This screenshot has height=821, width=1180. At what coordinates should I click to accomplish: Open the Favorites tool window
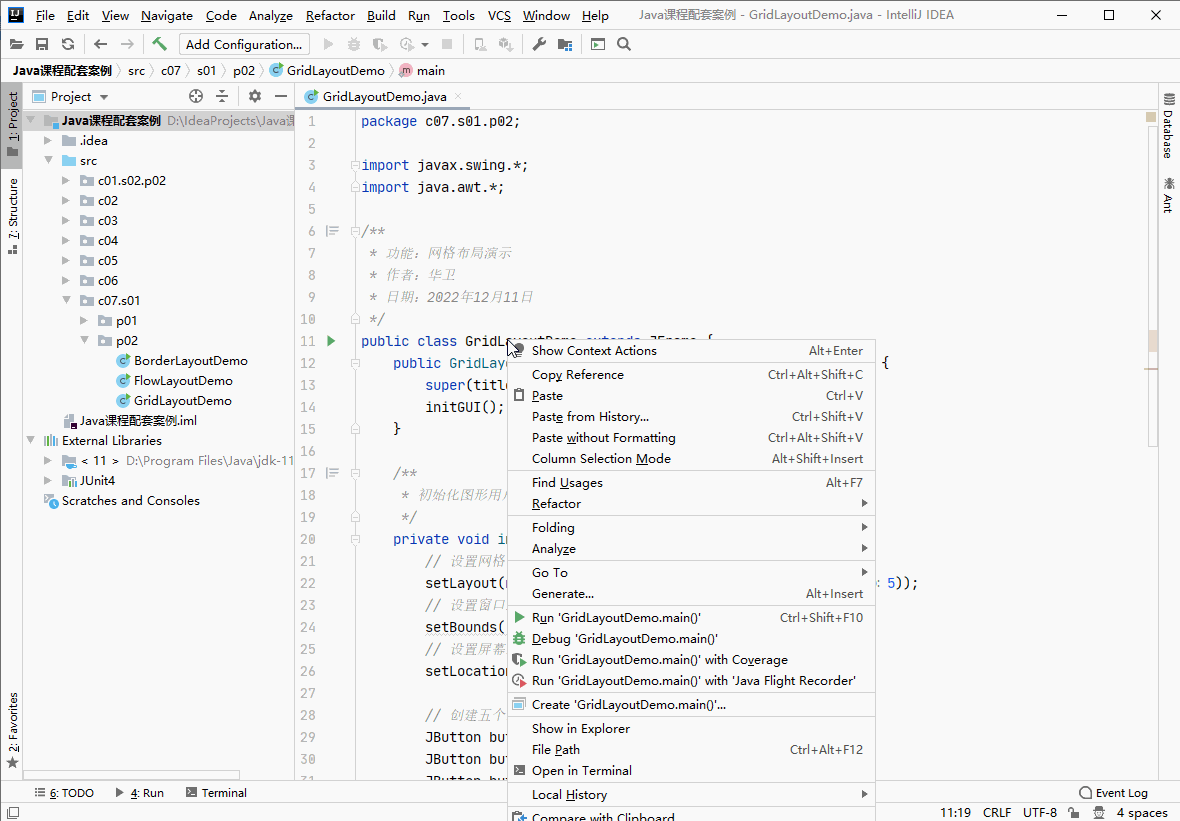point(13,730)
